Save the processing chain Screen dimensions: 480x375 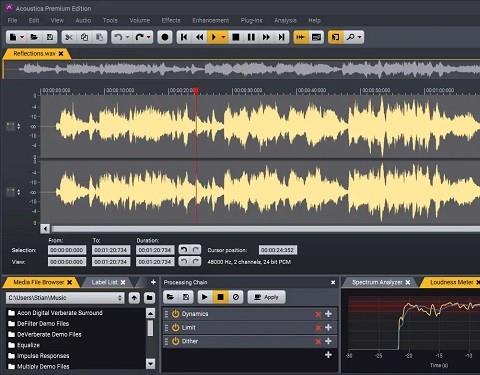pyautogui.click(x=186, y=297)
